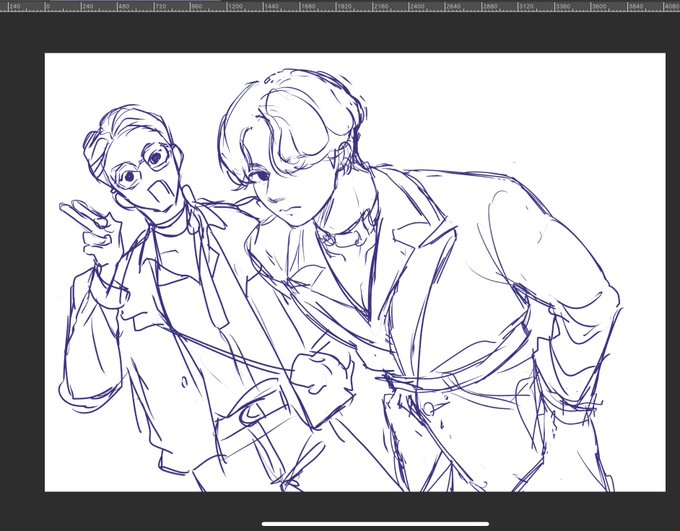Viewport: 680px width, 531px height.
Task: Click the 720 mark on the ruler
Action: pyautogui.click(x=161, y=7)
